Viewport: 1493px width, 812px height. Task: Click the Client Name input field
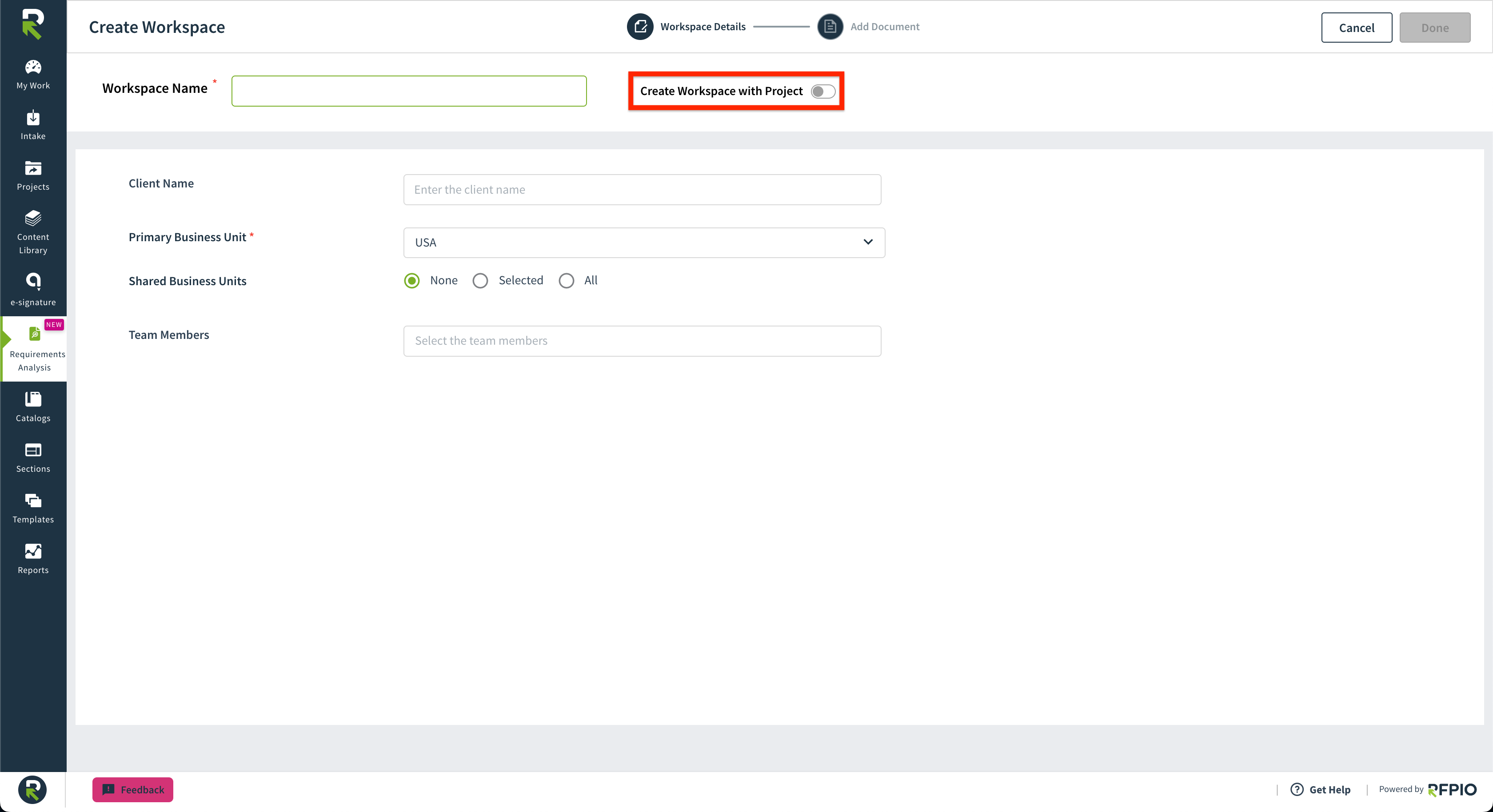click(x=642, y=190)
